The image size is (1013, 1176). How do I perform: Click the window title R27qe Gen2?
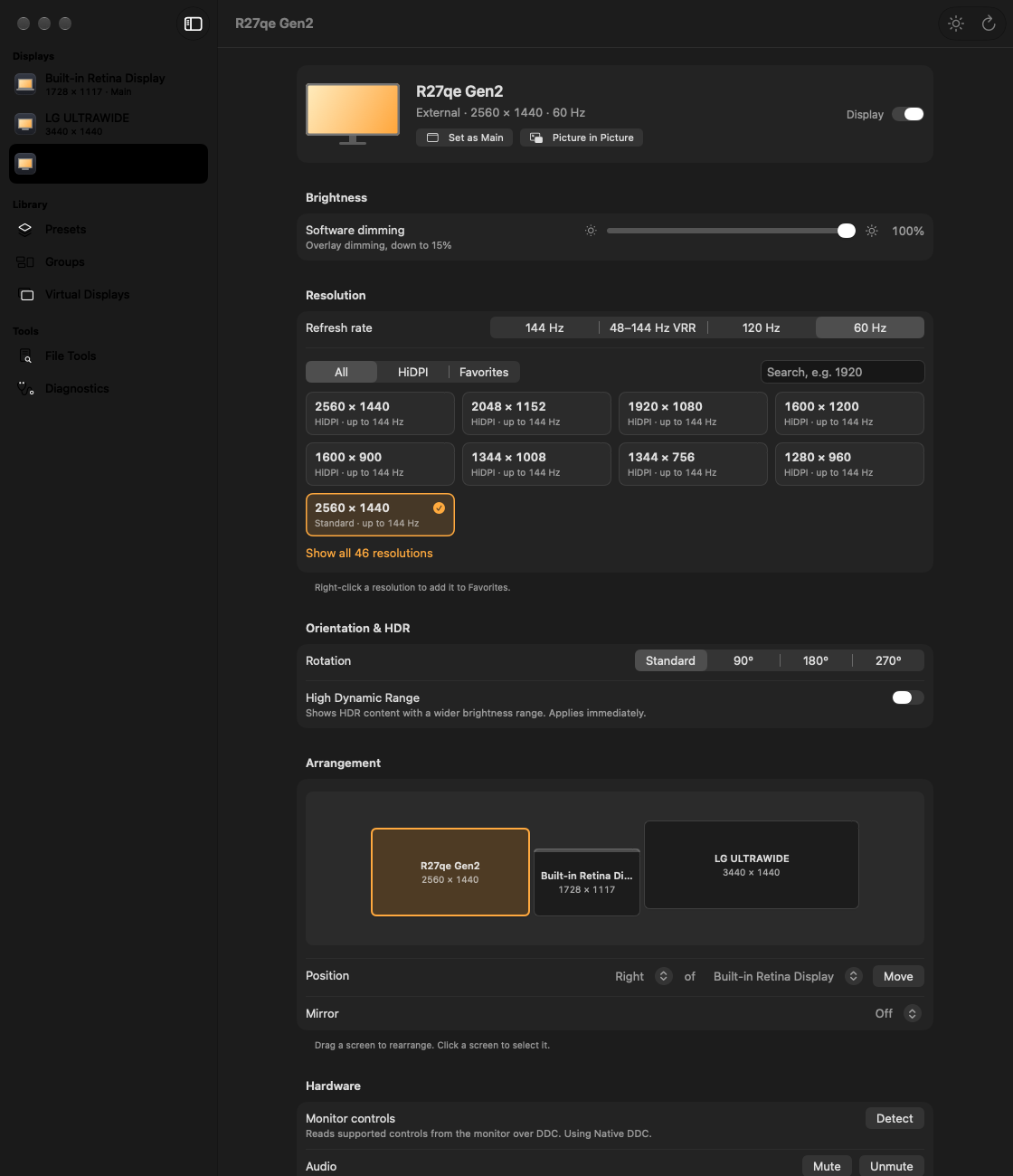tap(274, 24)
